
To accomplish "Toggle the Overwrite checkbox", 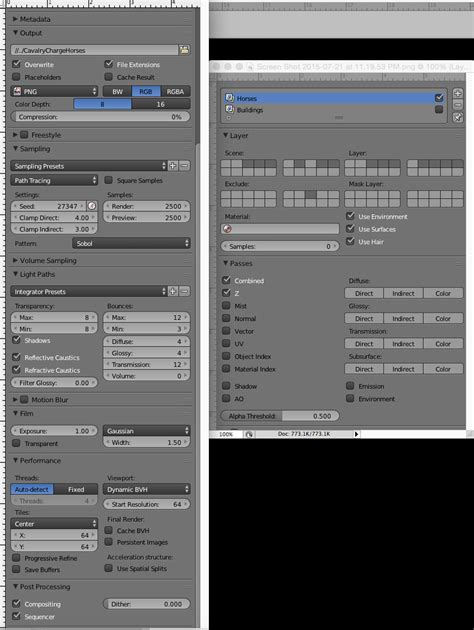I will point(16,64).
